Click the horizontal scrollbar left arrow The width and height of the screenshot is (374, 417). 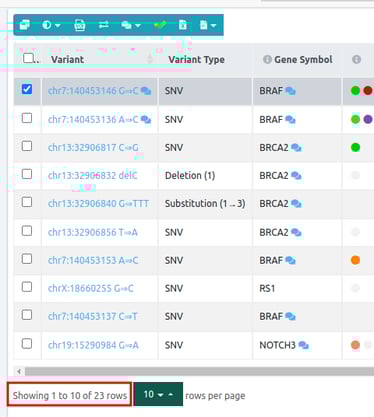(x=19, y=371)
